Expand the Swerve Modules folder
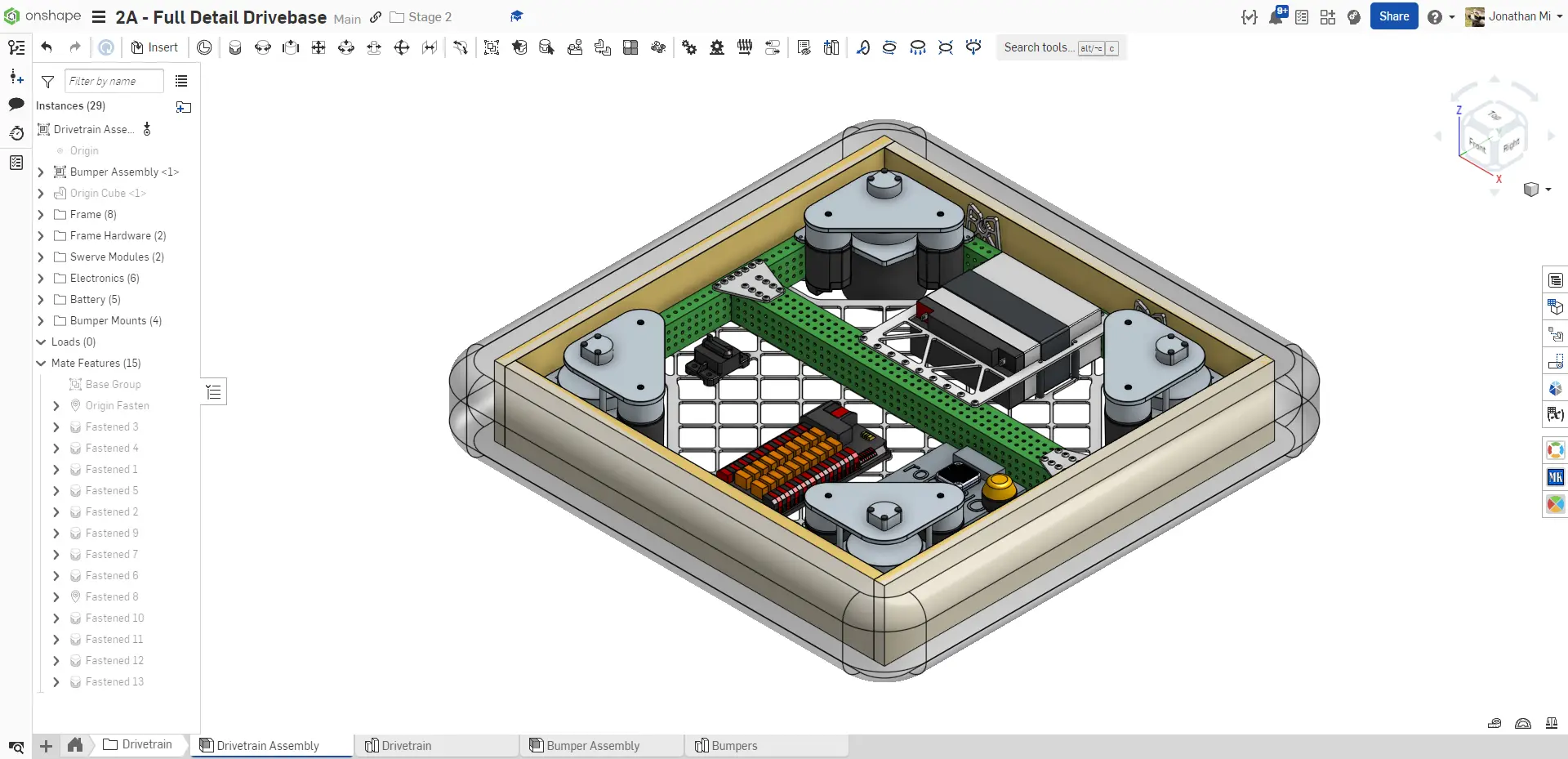 click(41, 257)
